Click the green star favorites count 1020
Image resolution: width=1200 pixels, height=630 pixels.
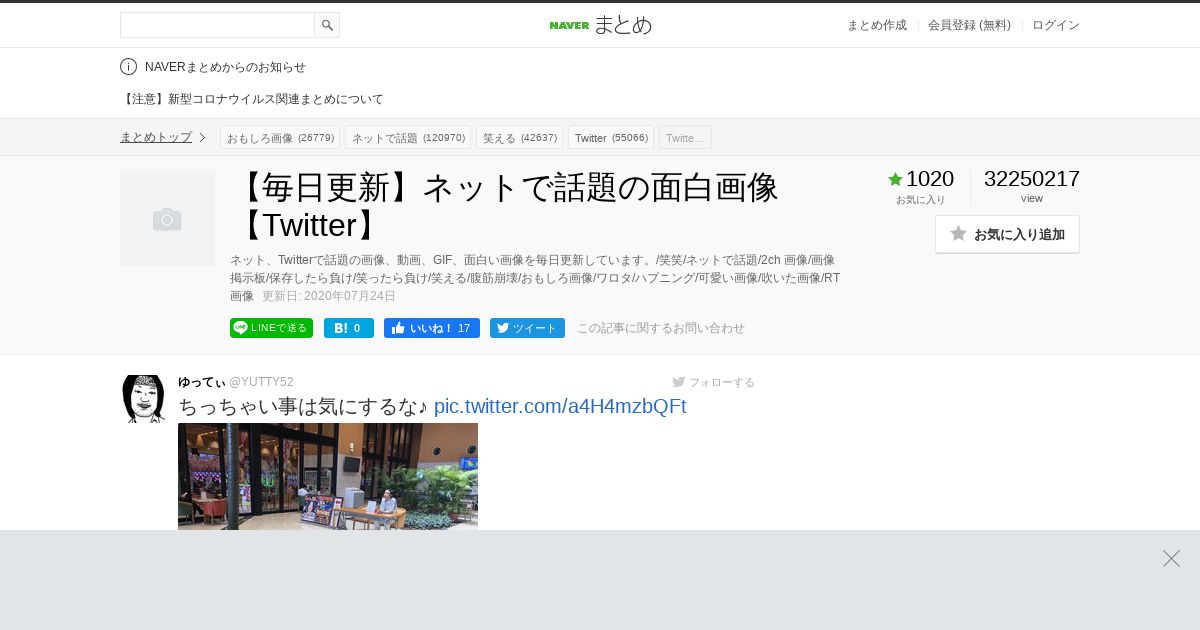[x=921, y=179]
